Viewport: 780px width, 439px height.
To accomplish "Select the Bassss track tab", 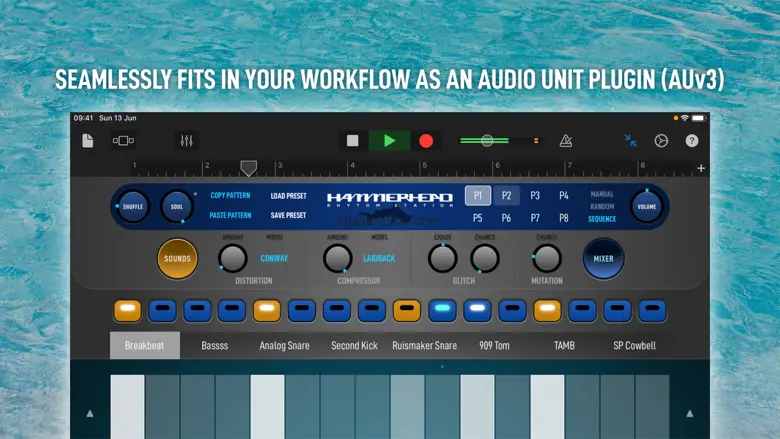I will coord(215,346).
